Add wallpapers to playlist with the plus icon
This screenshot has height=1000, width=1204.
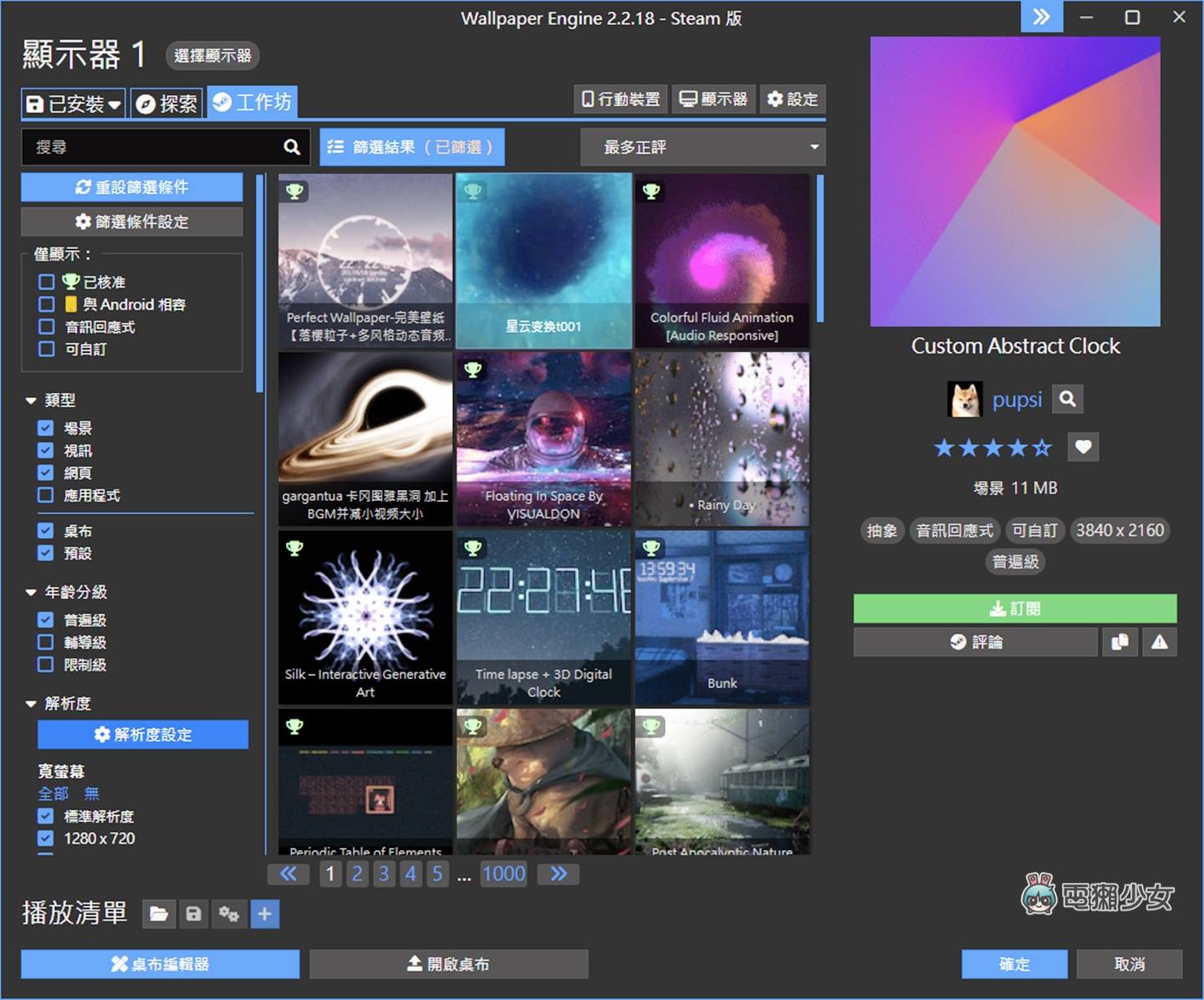[x=264, y=914]
